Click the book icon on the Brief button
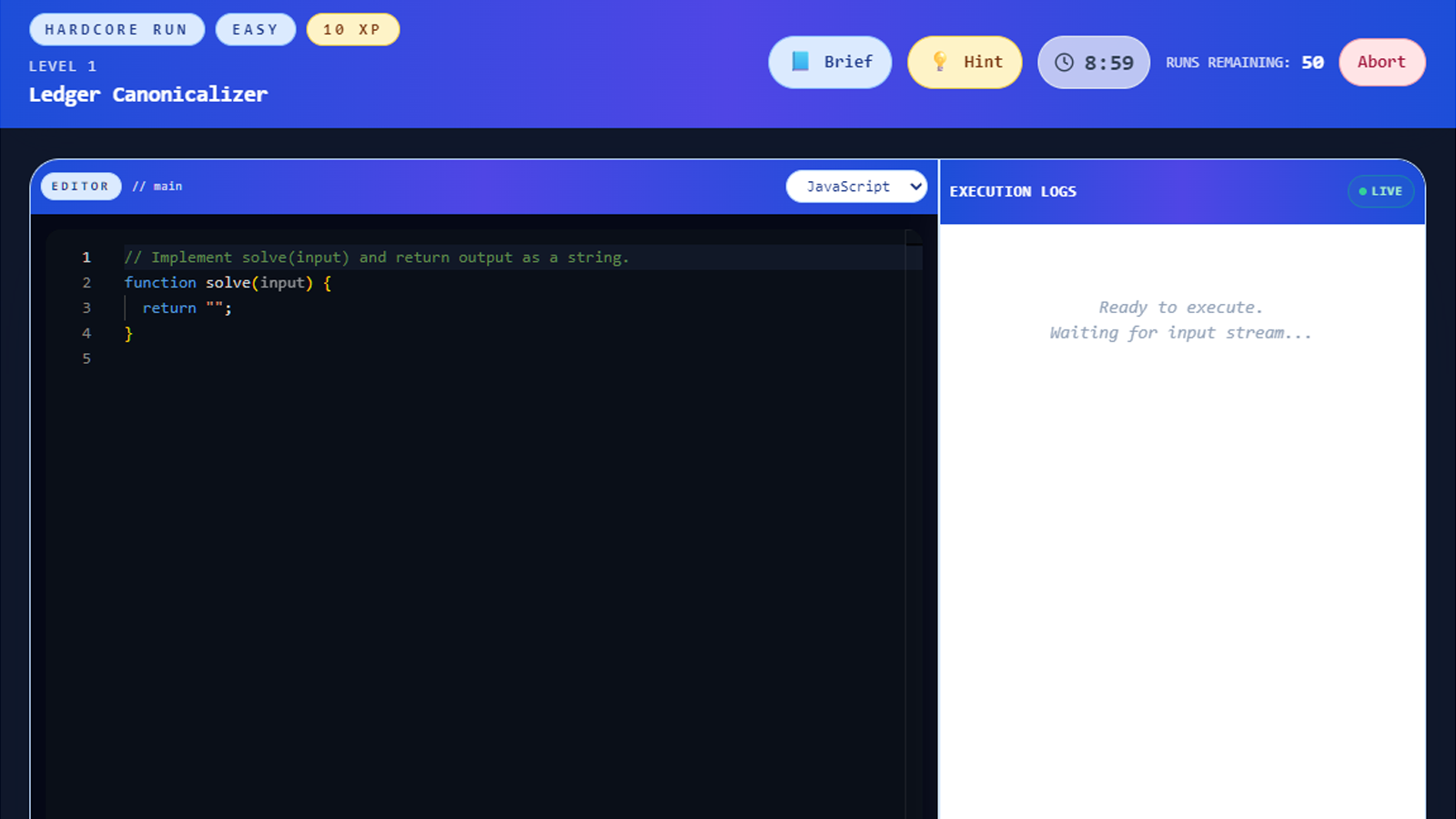1456x819 pixels. click(x=801, y=62)
